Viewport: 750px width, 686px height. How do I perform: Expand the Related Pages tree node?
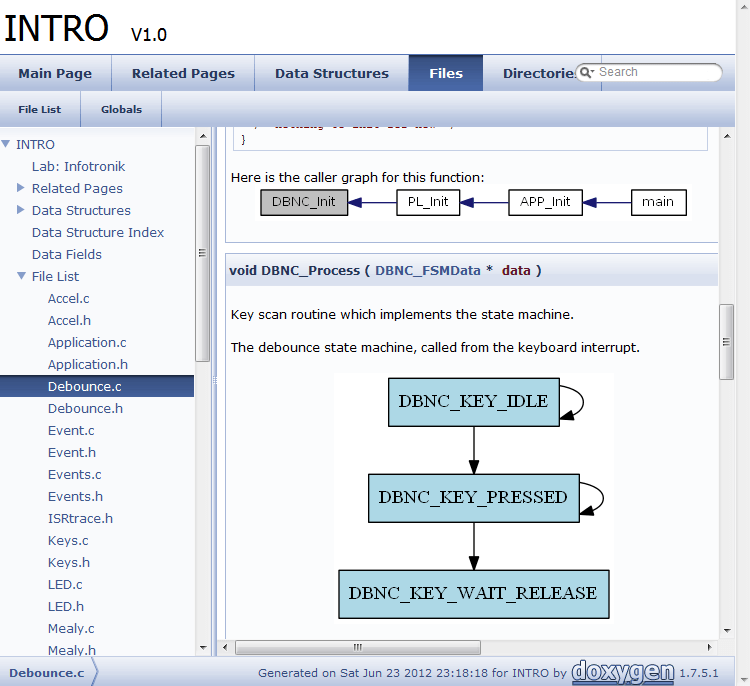click(21, 188)
